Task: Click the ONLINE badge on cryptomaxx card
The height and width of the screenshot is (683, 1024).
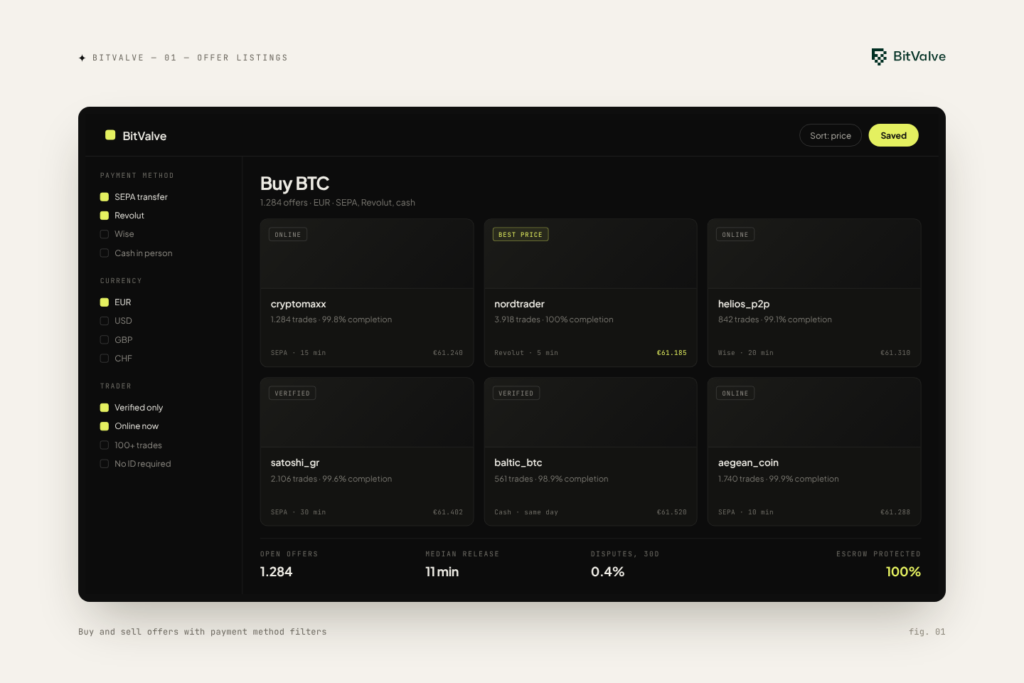Action: pyautogui.click(x=288, y=234)
